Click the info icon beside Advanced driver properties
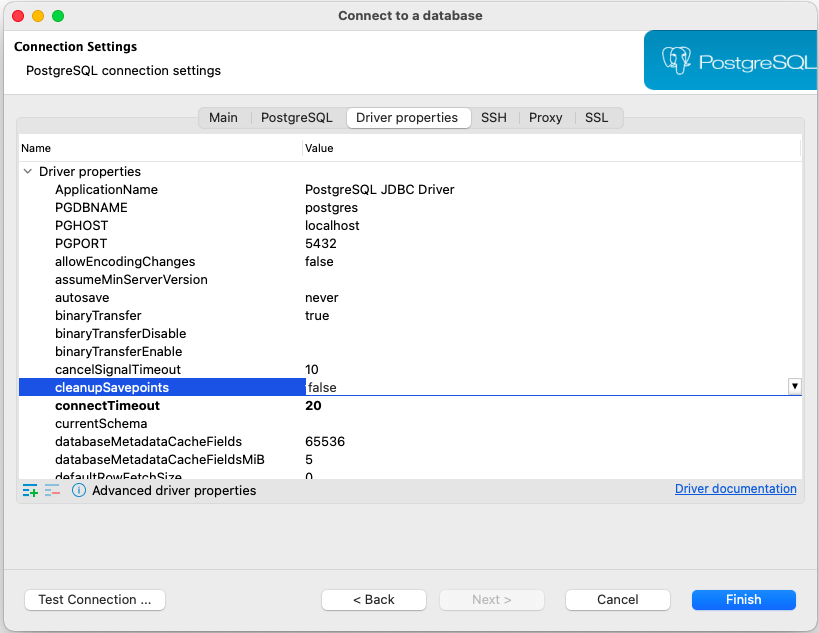Viewport: 819px width, 633px height. [78, 490]
